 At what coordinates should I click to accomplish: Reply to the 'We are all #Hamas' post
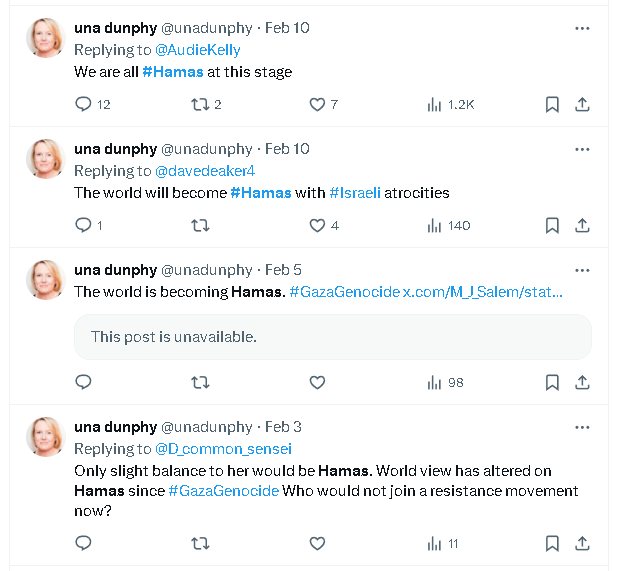84,104
